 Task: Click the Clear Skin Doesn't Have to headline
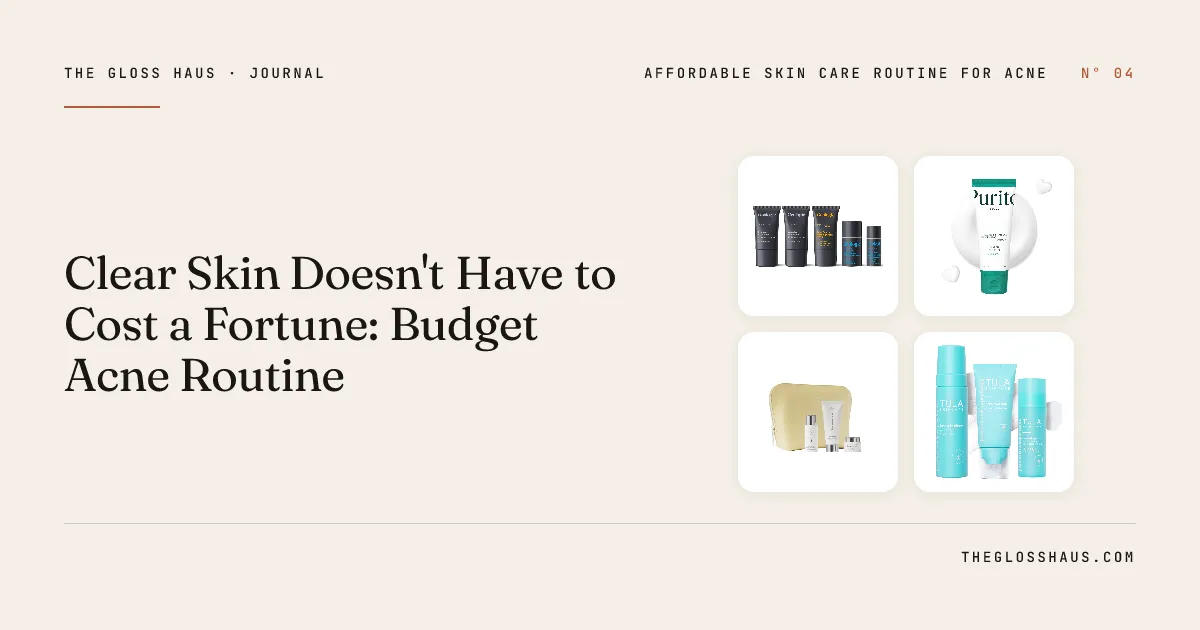(340, 274)
